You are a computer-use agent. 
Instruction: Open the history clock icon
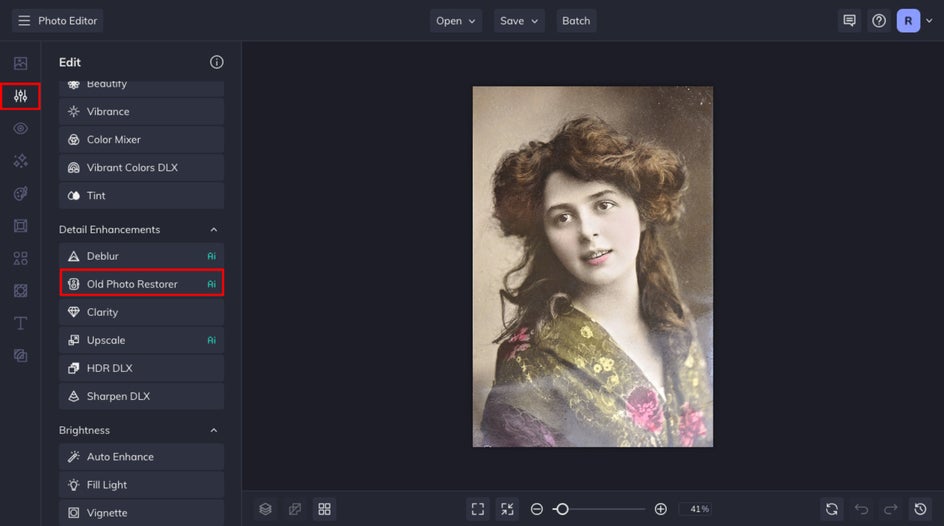[921, 509]
